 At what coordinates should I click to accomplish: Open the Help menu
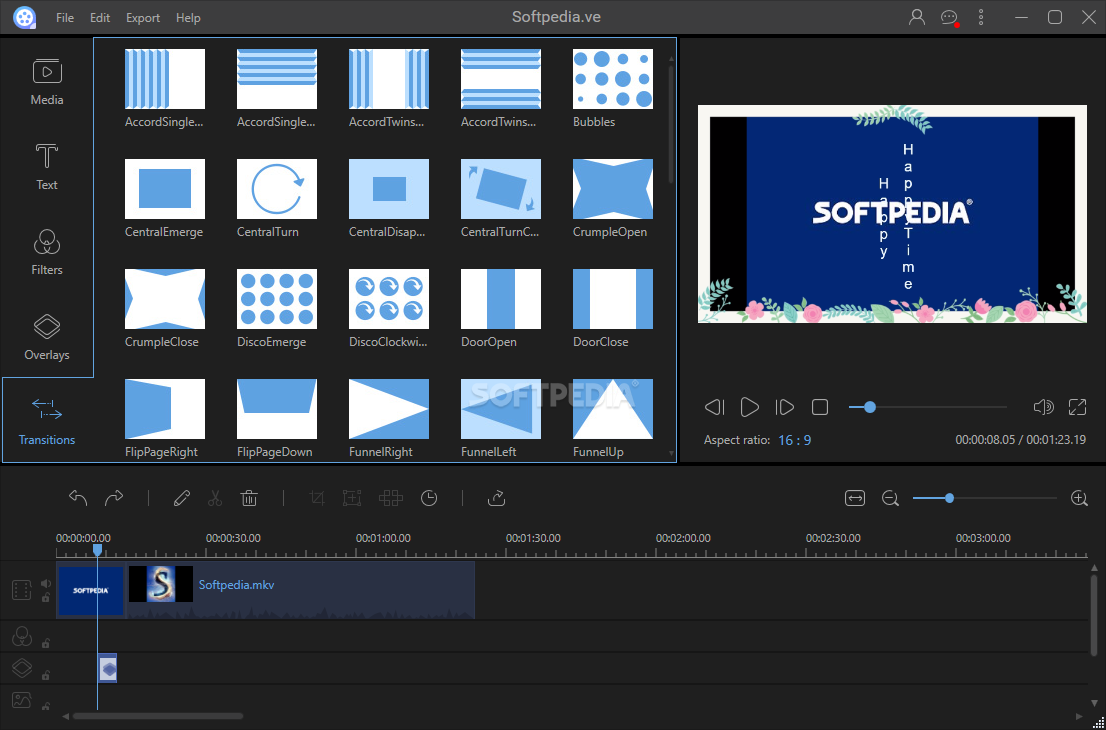pyautogui.click(x=188, y=18)
